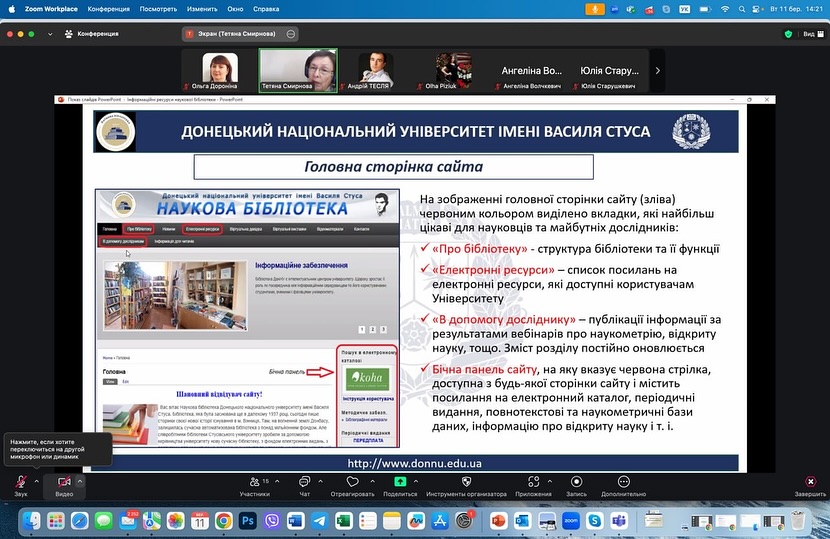
Task: Open Skype in the Dock
Action: coord(595,521)
